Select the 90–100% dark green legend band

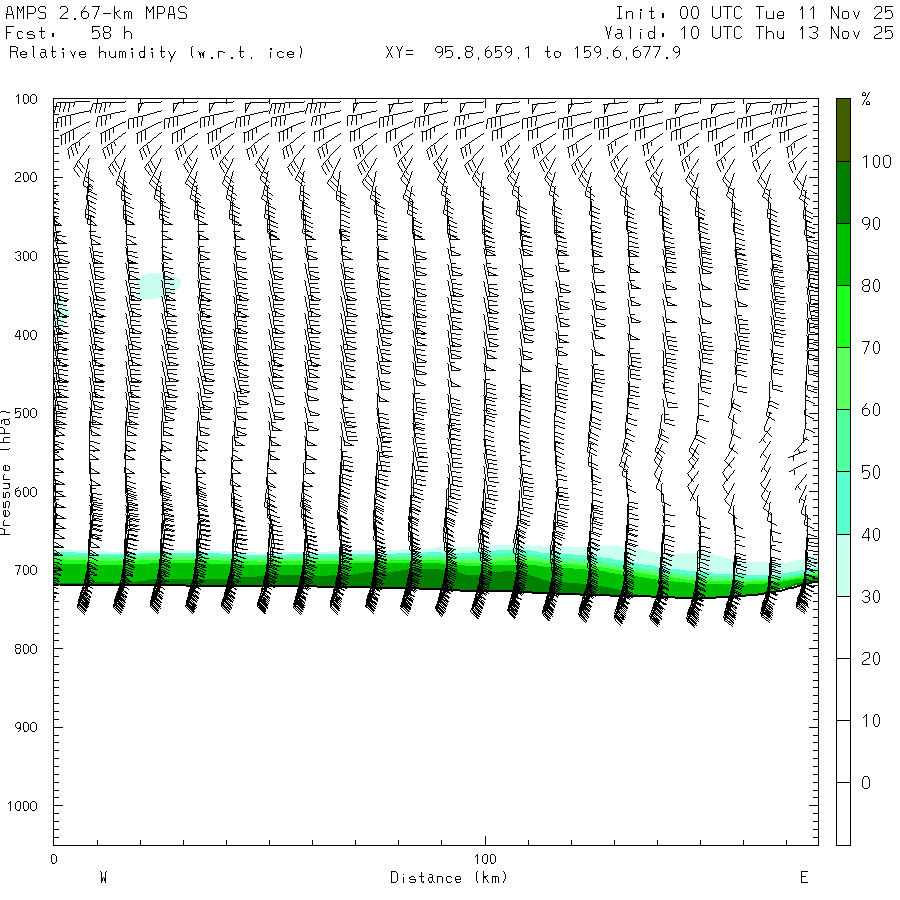click(x=843, y=193)
